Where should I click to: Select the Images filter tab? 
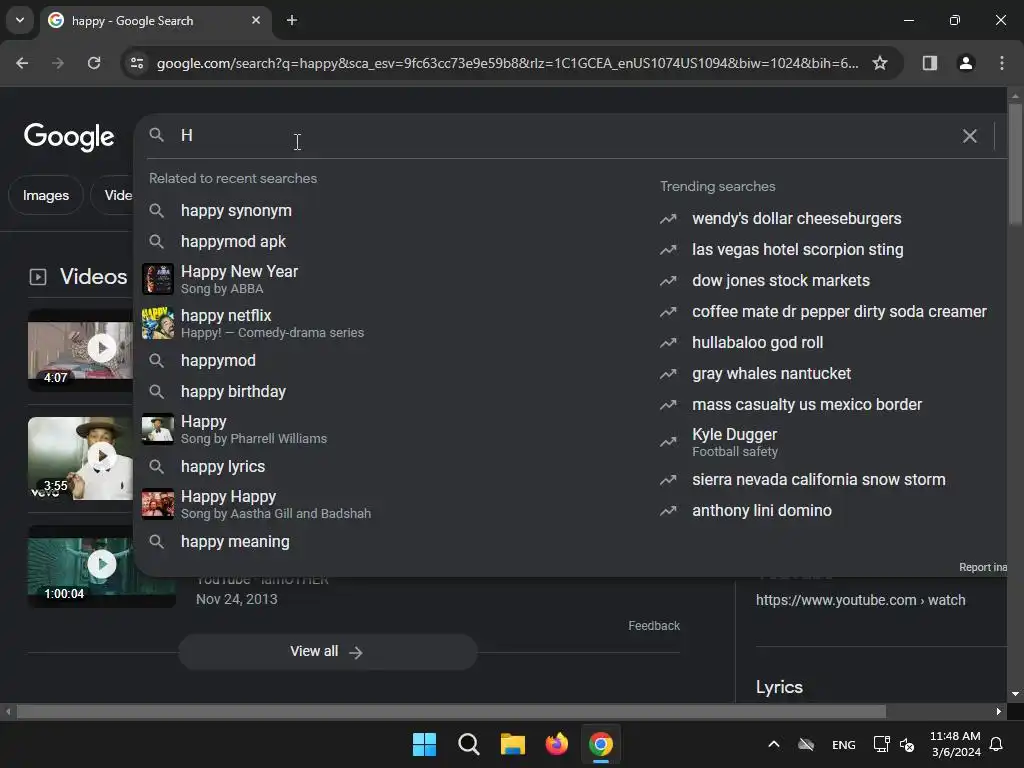click(46, 195)
